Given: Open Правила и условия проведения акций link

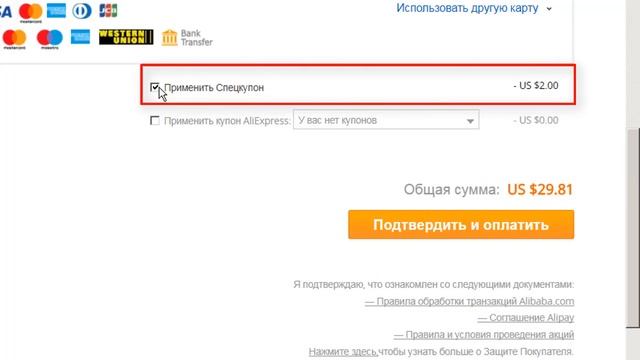Looking at the screenshot, I should point(484,335).
